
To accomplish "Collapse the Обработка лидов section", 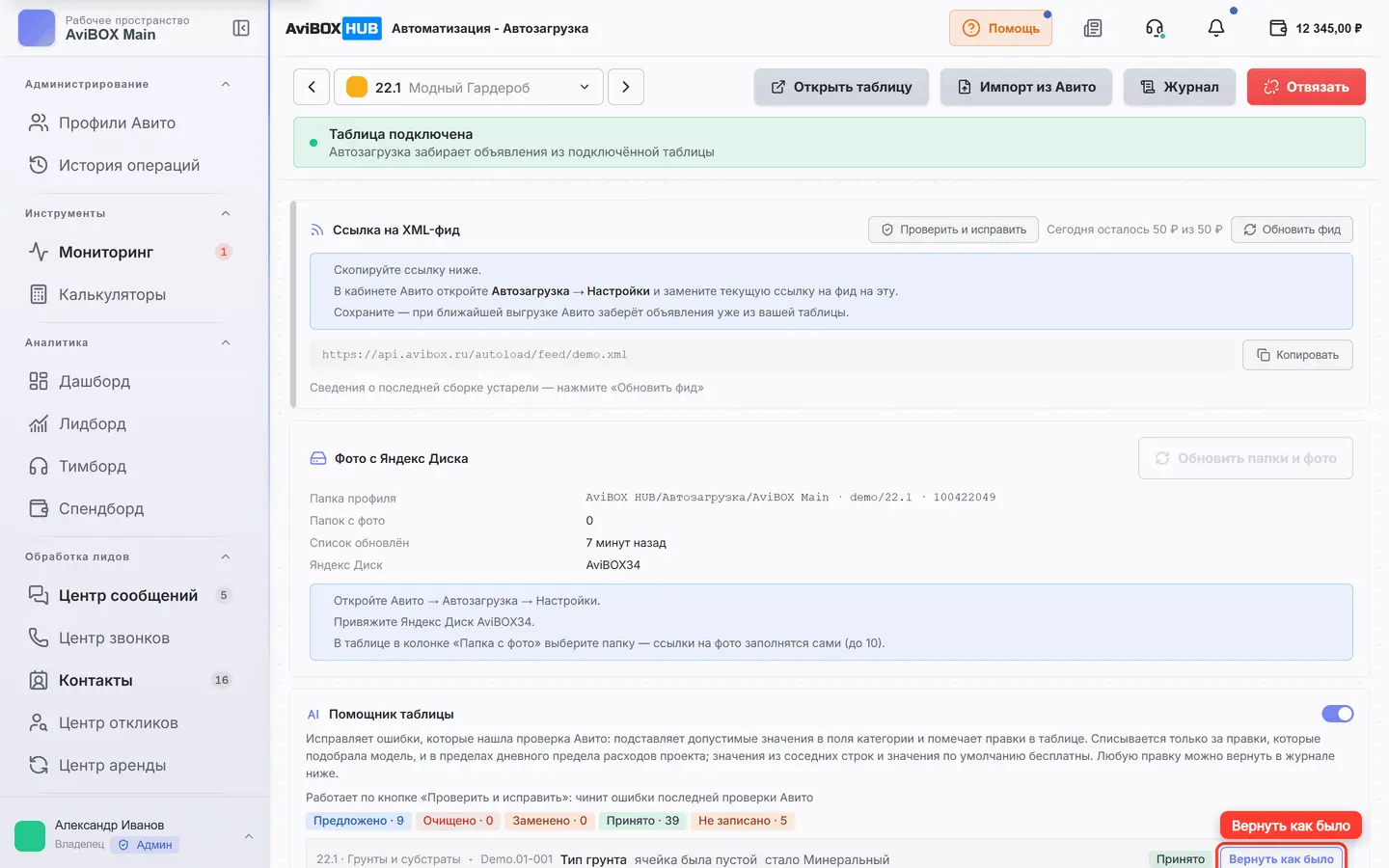I will click(226, 556).
